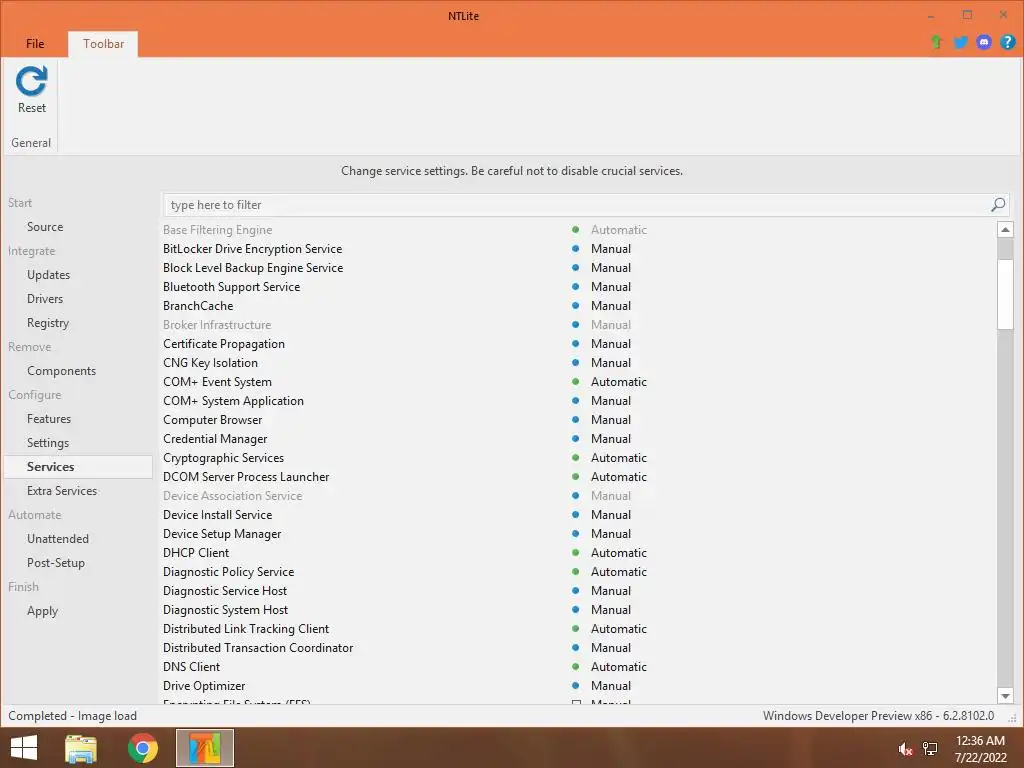
Task: Click the NTLite taskbar icon
Action: tap(204, 748)
